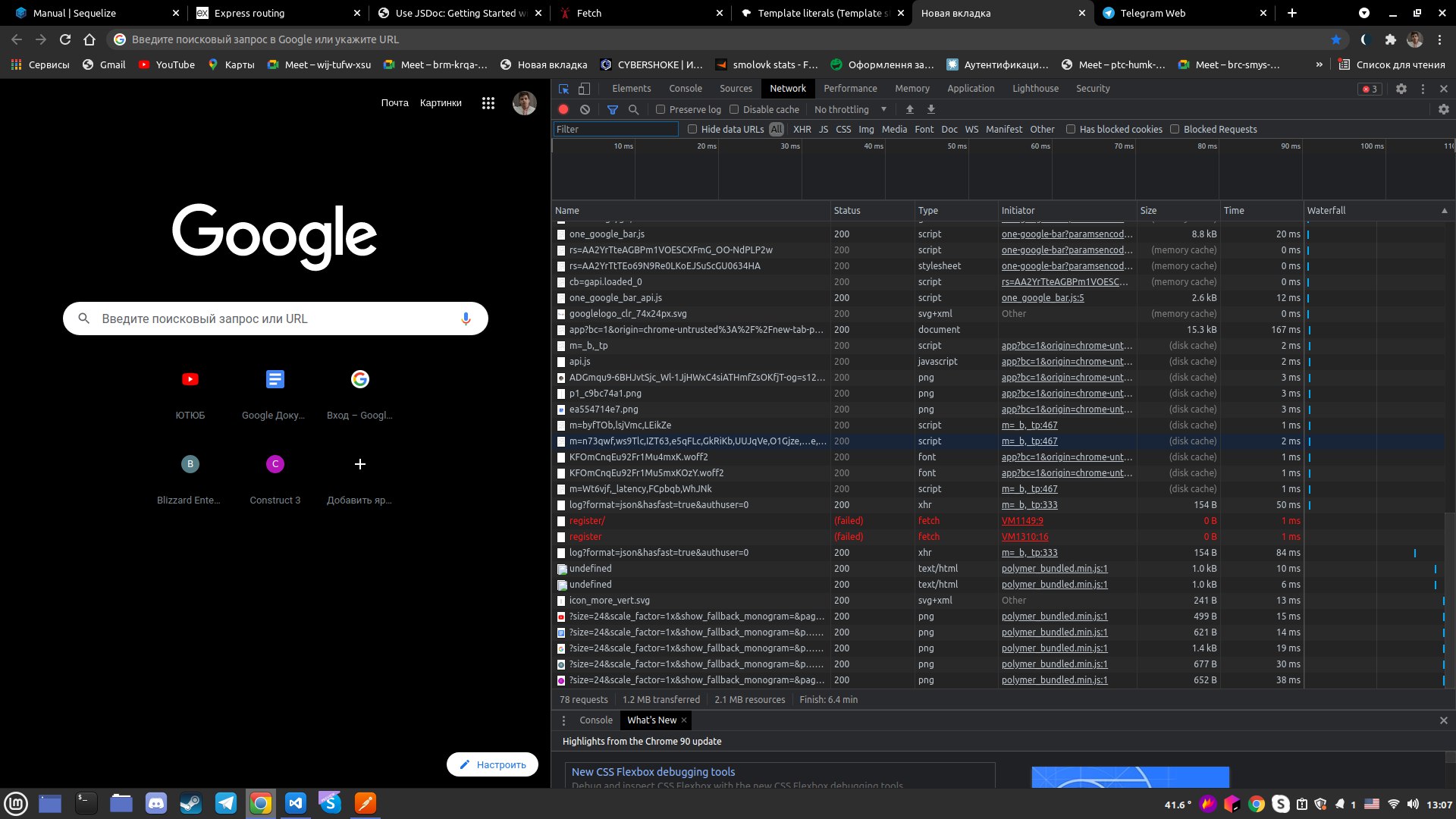Enable Disable cache checkbox
1456x819 pixels.
pyautogui.click(x=734, y=109)
